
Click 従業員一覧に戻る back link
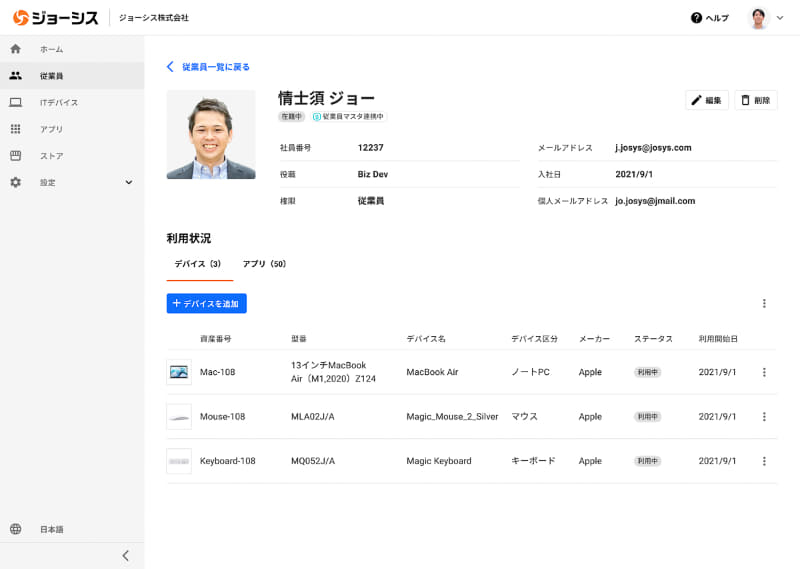click(x=208, y=67)
